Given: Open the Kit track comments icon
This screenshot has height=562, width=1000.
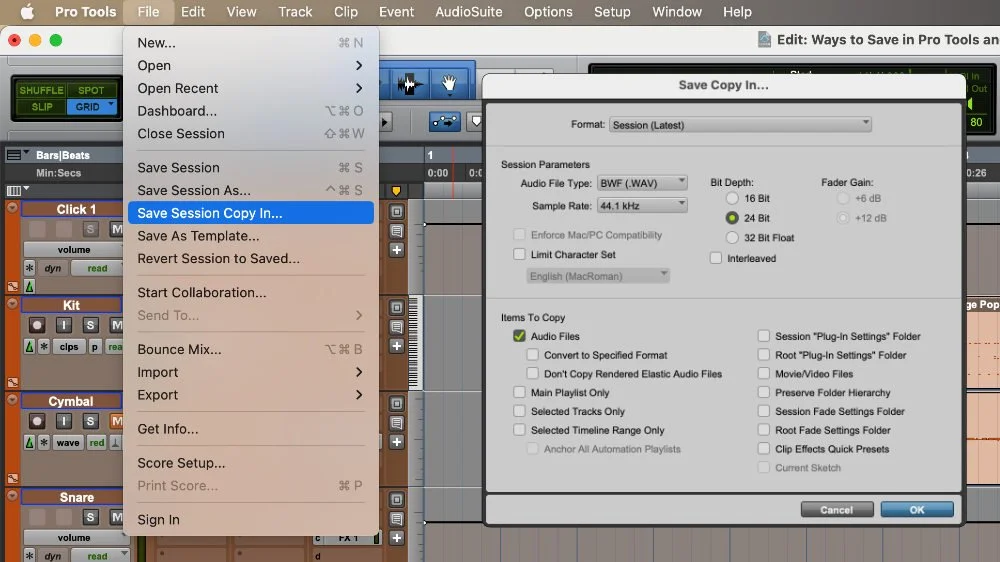Looking at the screenshot, I should pos(397,327).
